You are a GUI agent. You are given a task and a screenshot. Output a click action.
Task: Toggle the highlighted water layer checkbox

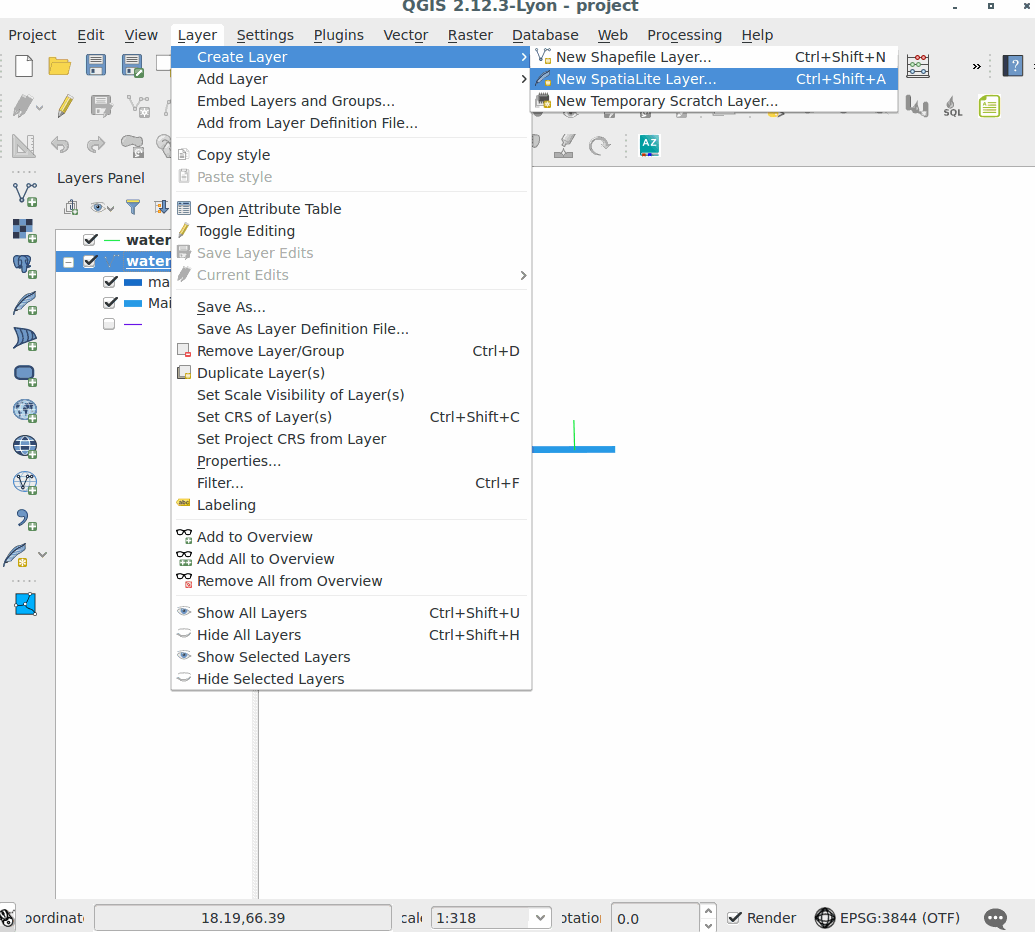click(x=90, y=261)
